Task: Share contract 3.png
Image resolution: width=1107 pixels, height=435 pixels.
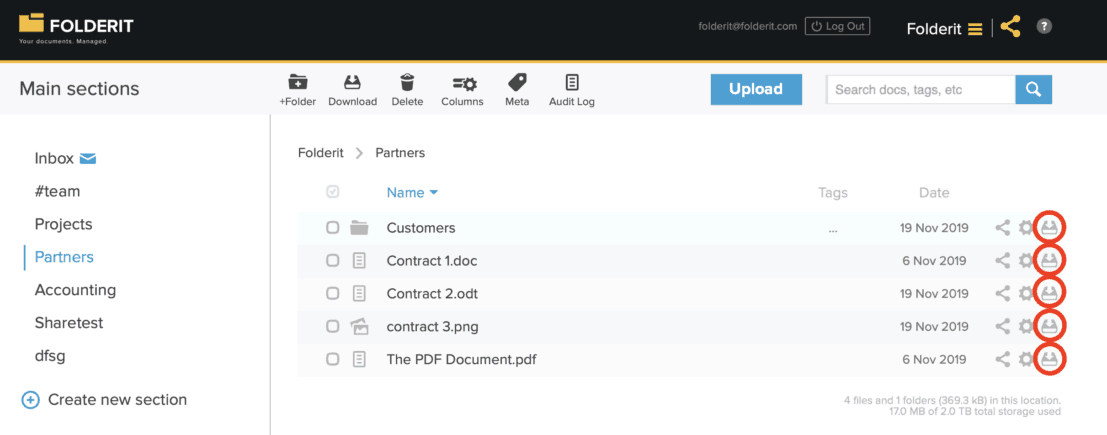Action: click(x=1002, y=326)
